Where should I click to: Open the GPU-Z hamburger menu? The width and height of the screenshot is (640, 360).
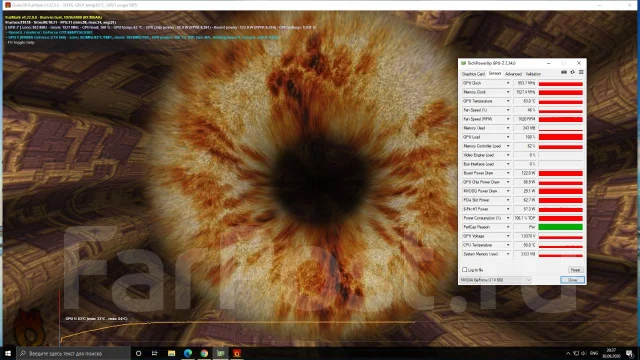pyautogui.click(x=581, y=72)
